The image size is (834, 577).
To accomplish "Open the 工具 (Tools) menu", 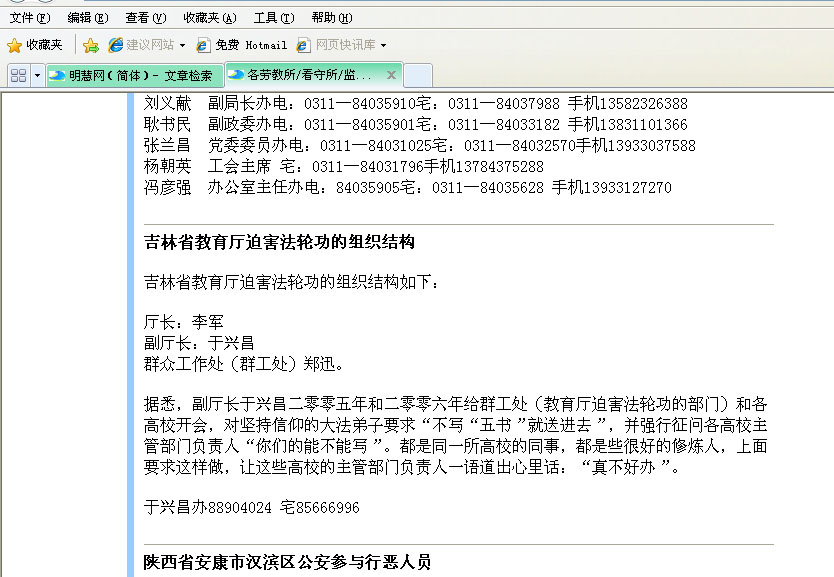I will point(273,18).
